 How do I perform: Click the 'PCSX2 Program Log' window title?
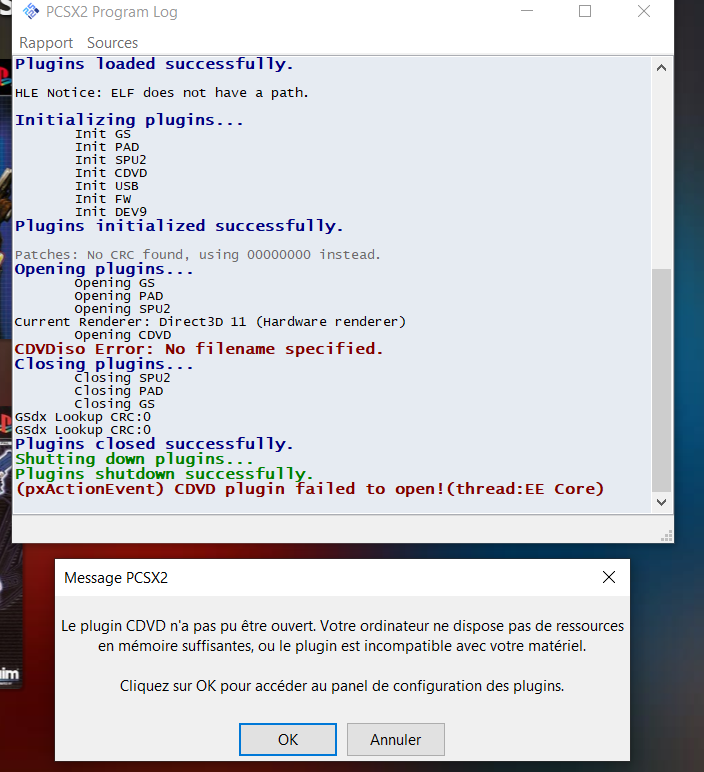pyautogui.click(x=112, y=12)
